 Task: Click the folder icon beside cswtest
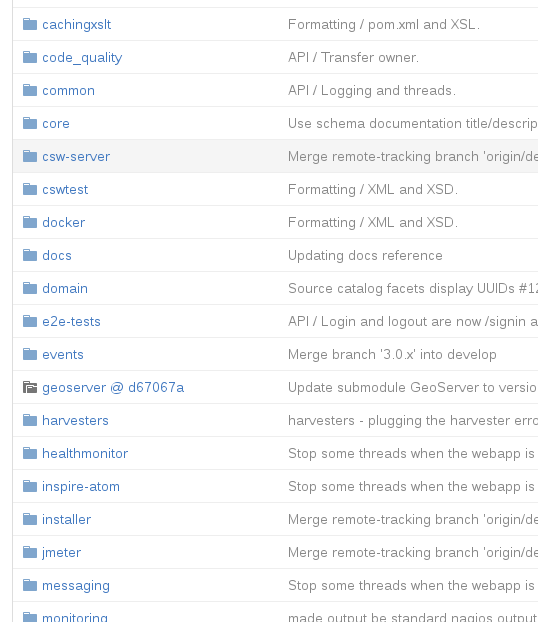point(30,189)
